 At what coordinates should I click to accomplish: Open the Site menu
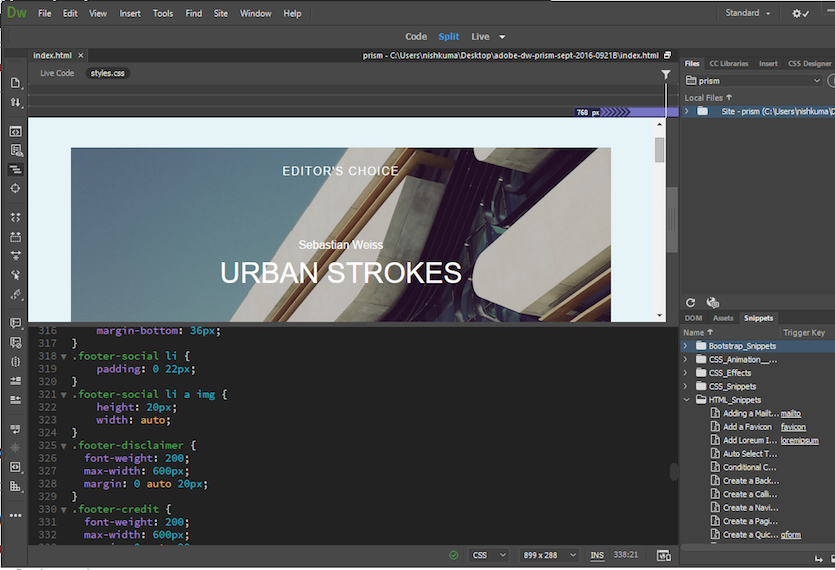(x=221, y=13)
